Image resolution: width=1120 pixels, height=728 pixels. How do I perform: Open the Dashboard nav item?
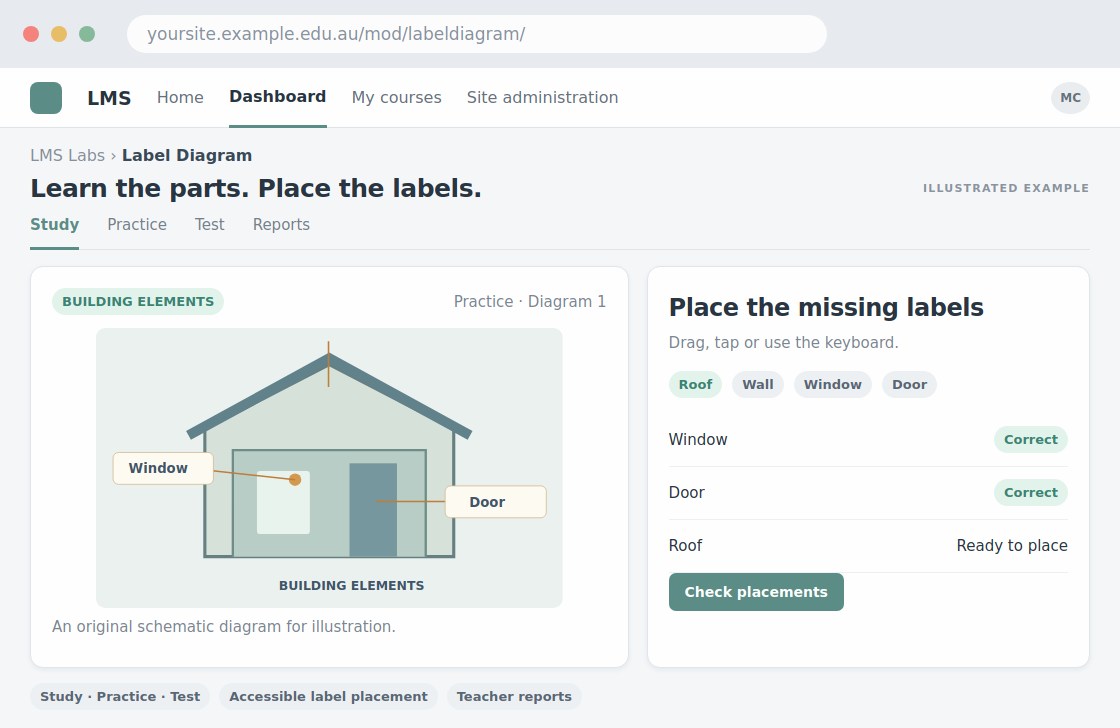tap(278, 97)
